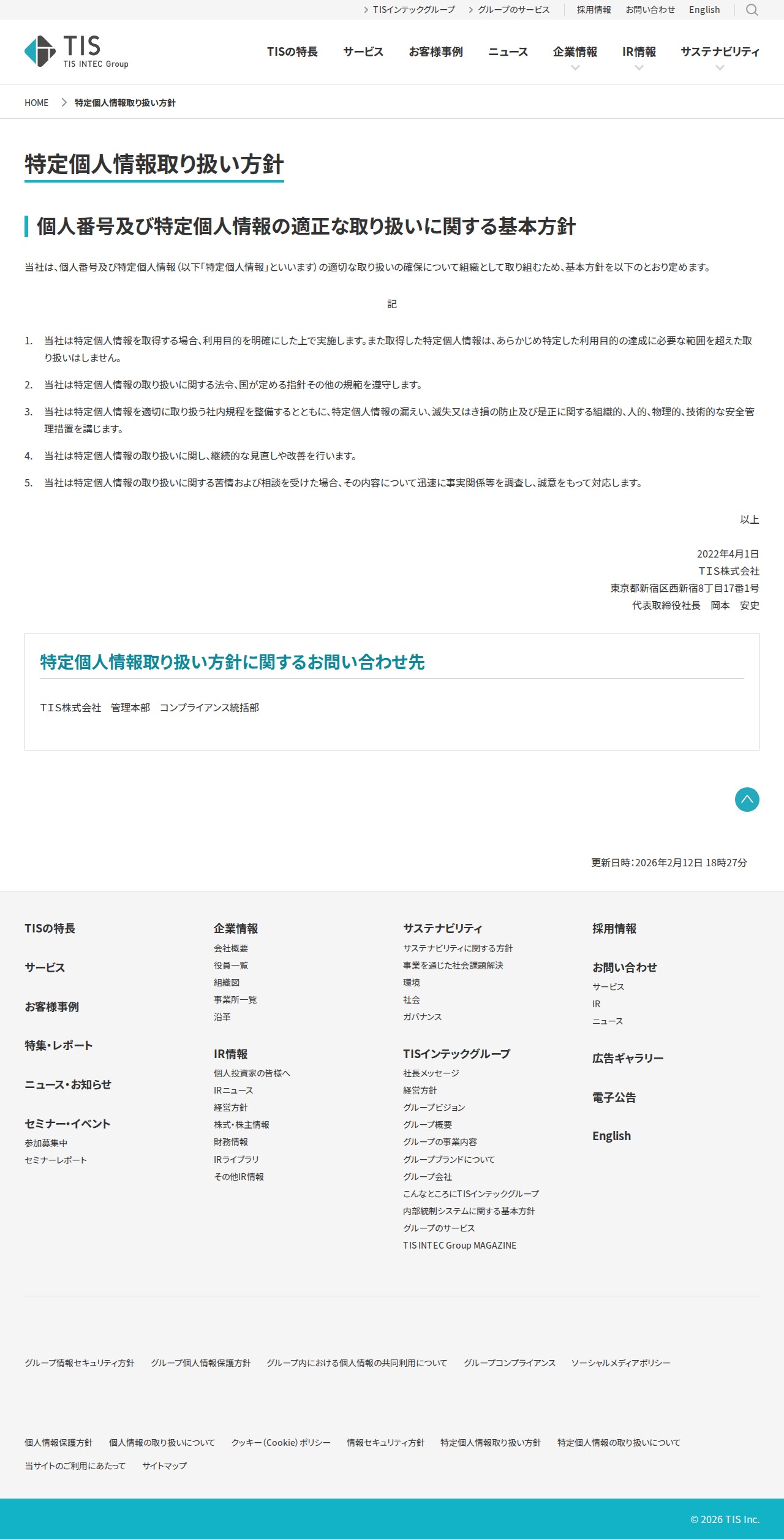Click the TIS INTEC Group logo
Viewport: 784px width, 1539px height.
click(77, 51)
